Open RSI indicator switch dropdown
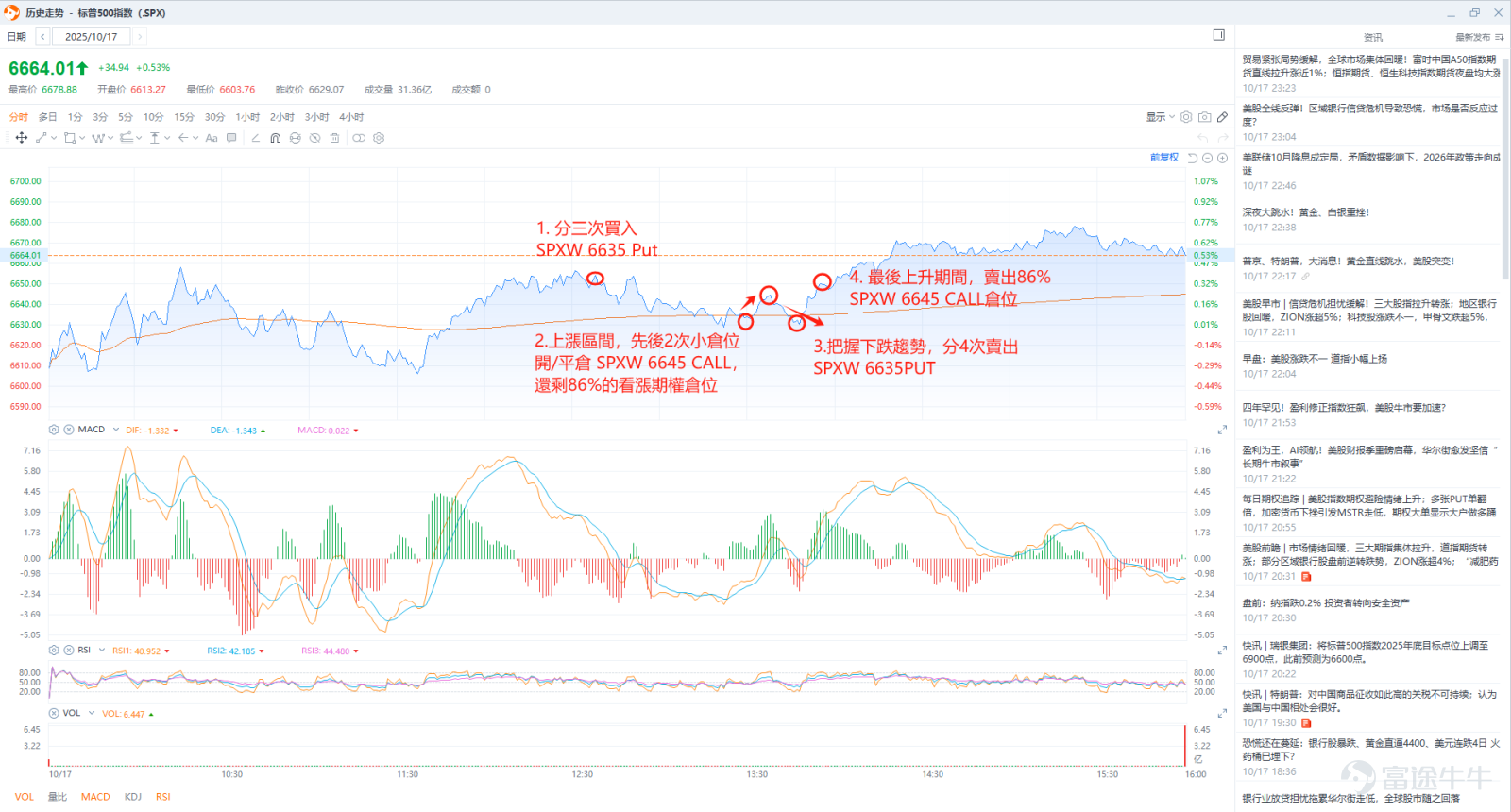1511x812 pixels. (101, 651)
